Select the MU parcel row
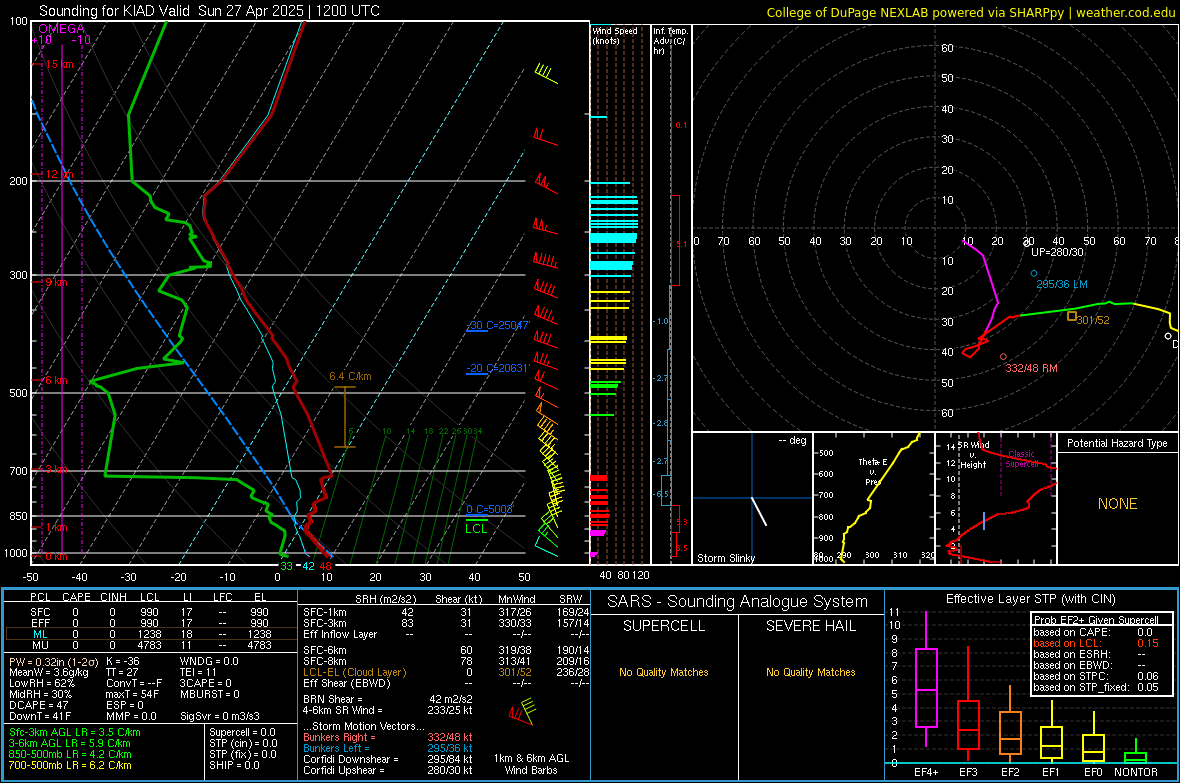This screenshot has height=783, width=1180. click(151, 644)
